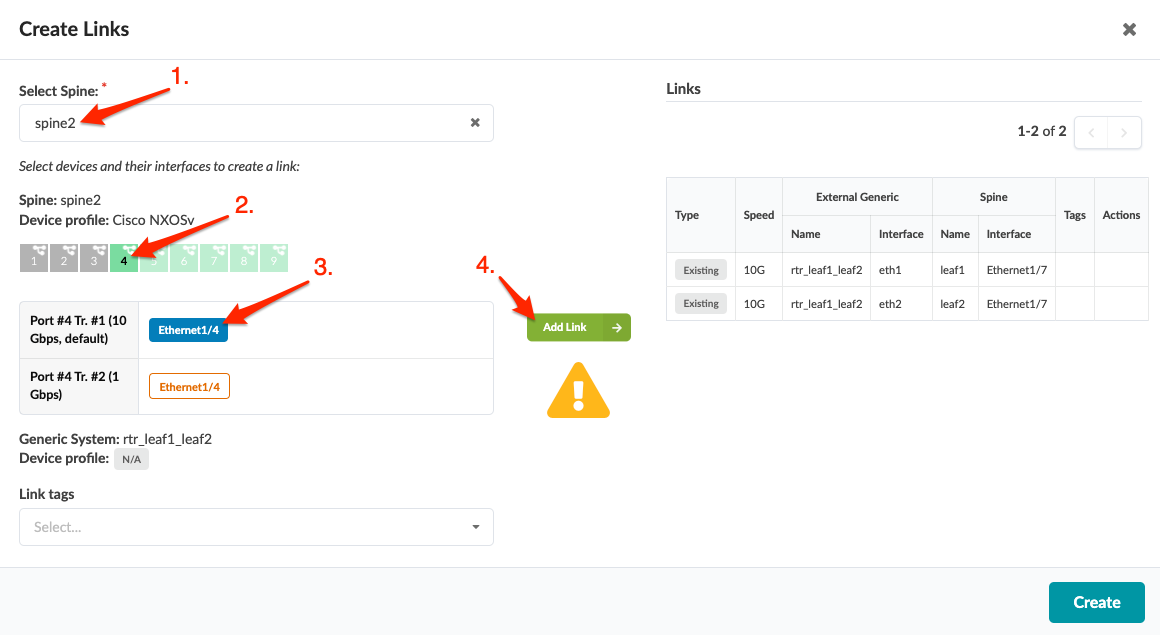Select port 8 on spine2
The image size is (1160, 635).
tap(244, 258)
